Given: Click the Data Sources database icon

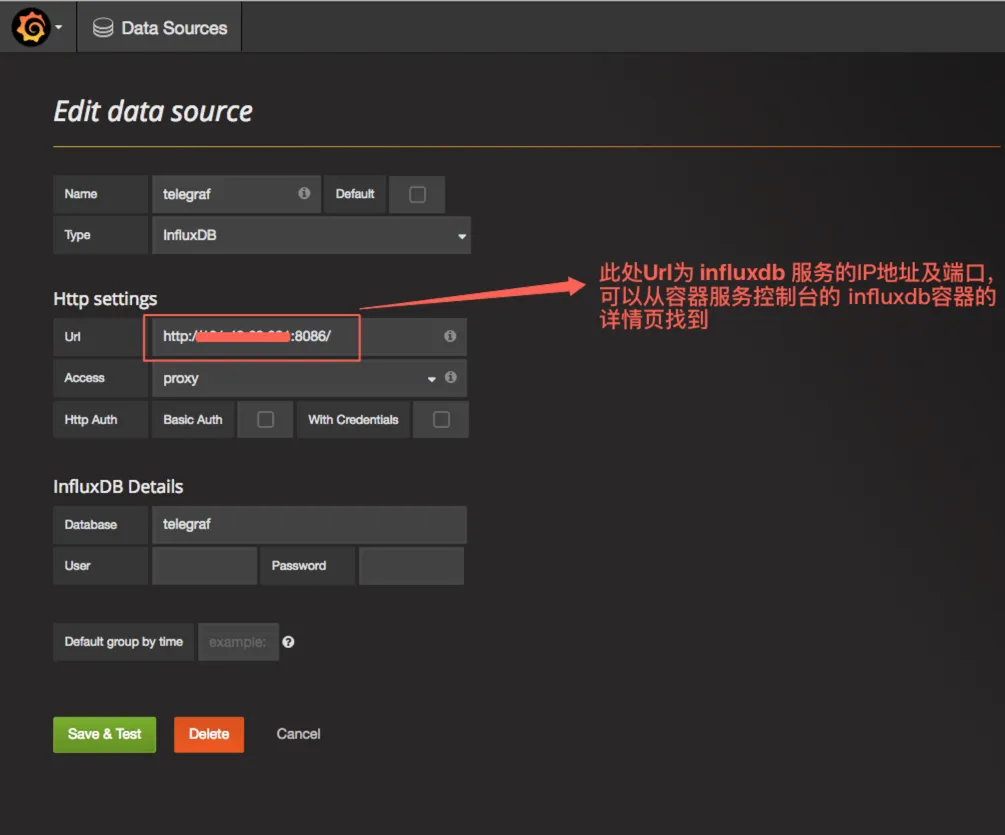Looking at the screenshot, I should (x=103, y=28).
